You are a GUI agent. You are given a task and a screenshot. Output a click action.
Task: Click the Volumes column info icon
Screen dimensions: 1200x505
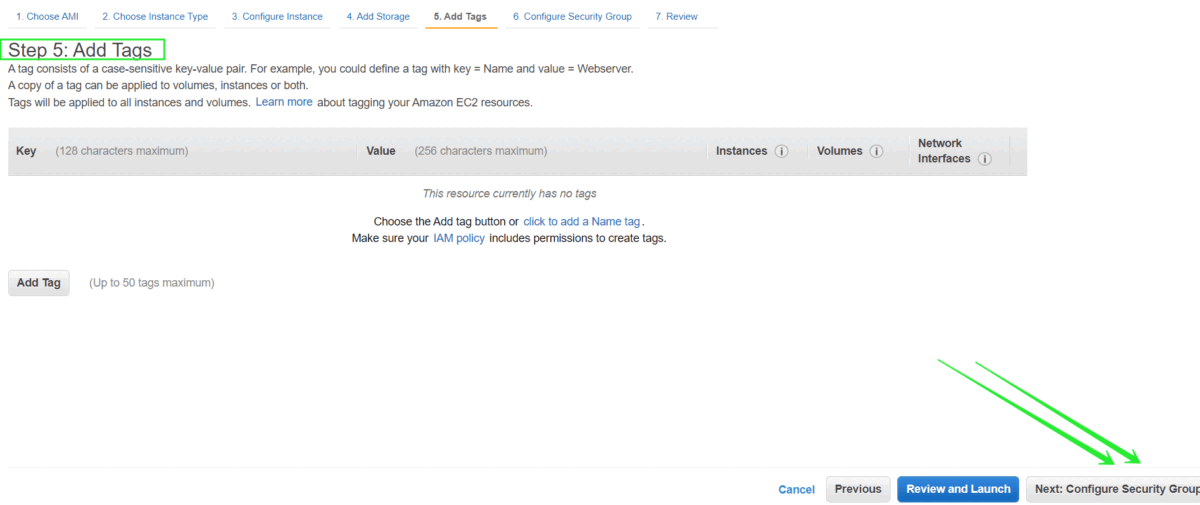[876, 152]
